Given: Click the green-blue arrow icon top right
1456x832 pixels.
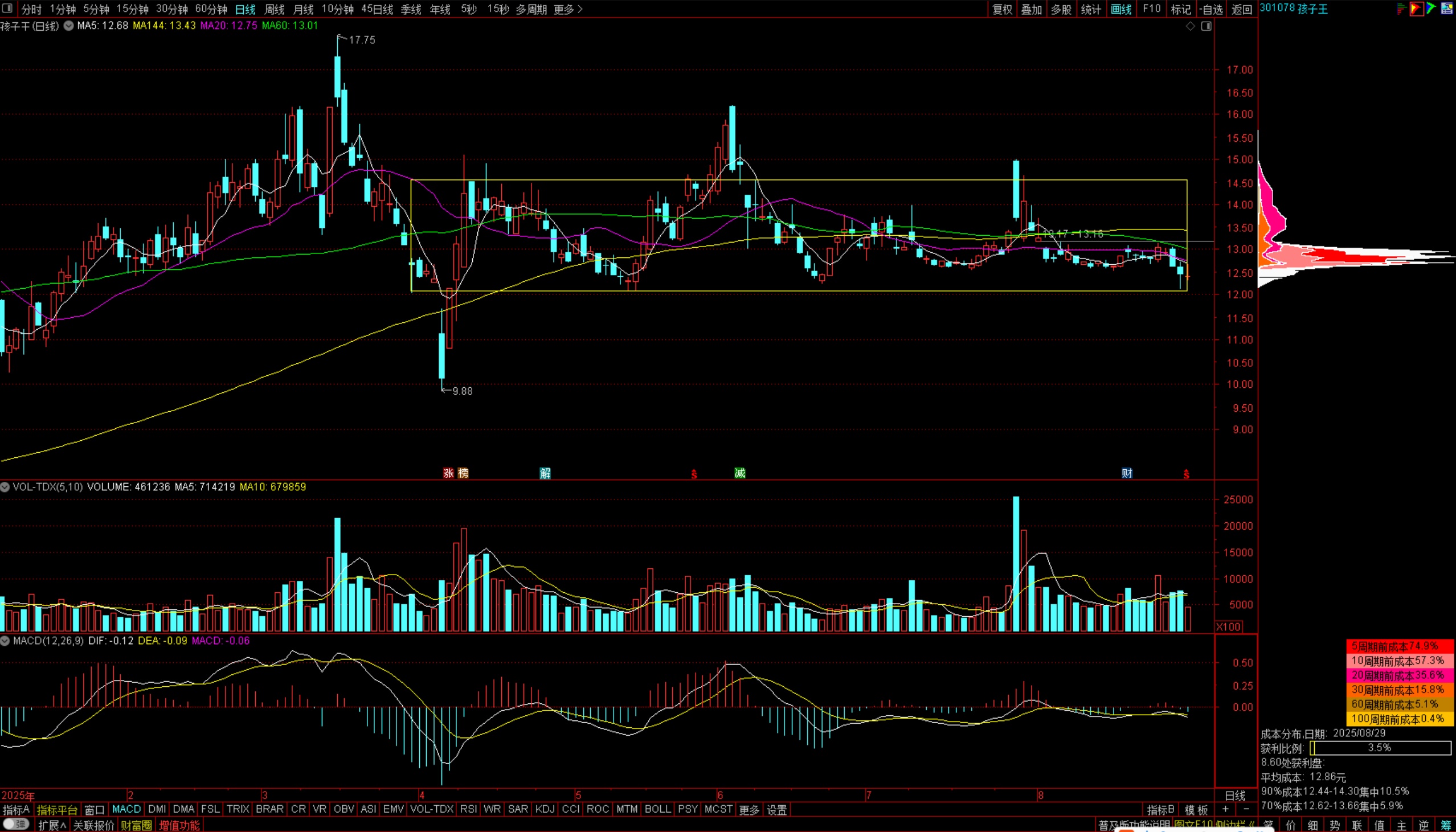Looking at the screenshot, I should pos(1431,9).
